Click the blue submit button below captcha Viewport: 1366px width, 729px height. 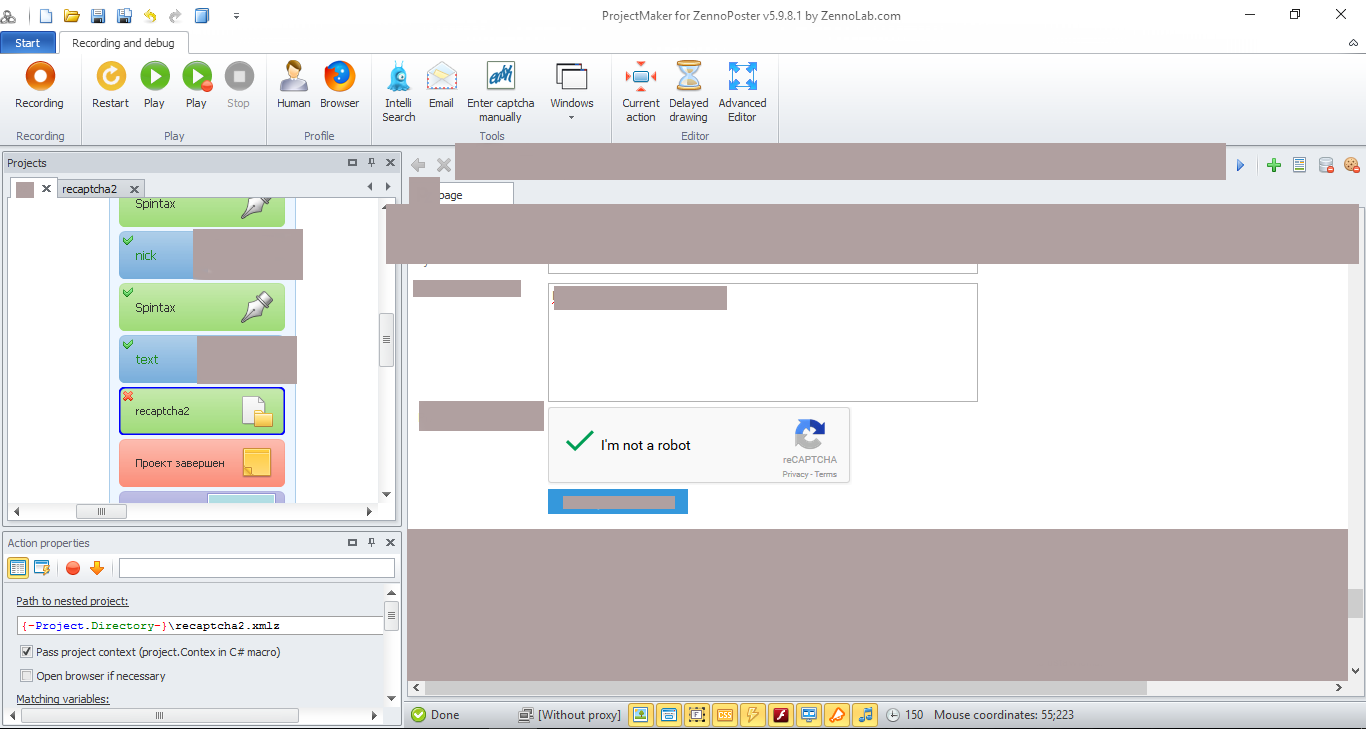[618, 502]
